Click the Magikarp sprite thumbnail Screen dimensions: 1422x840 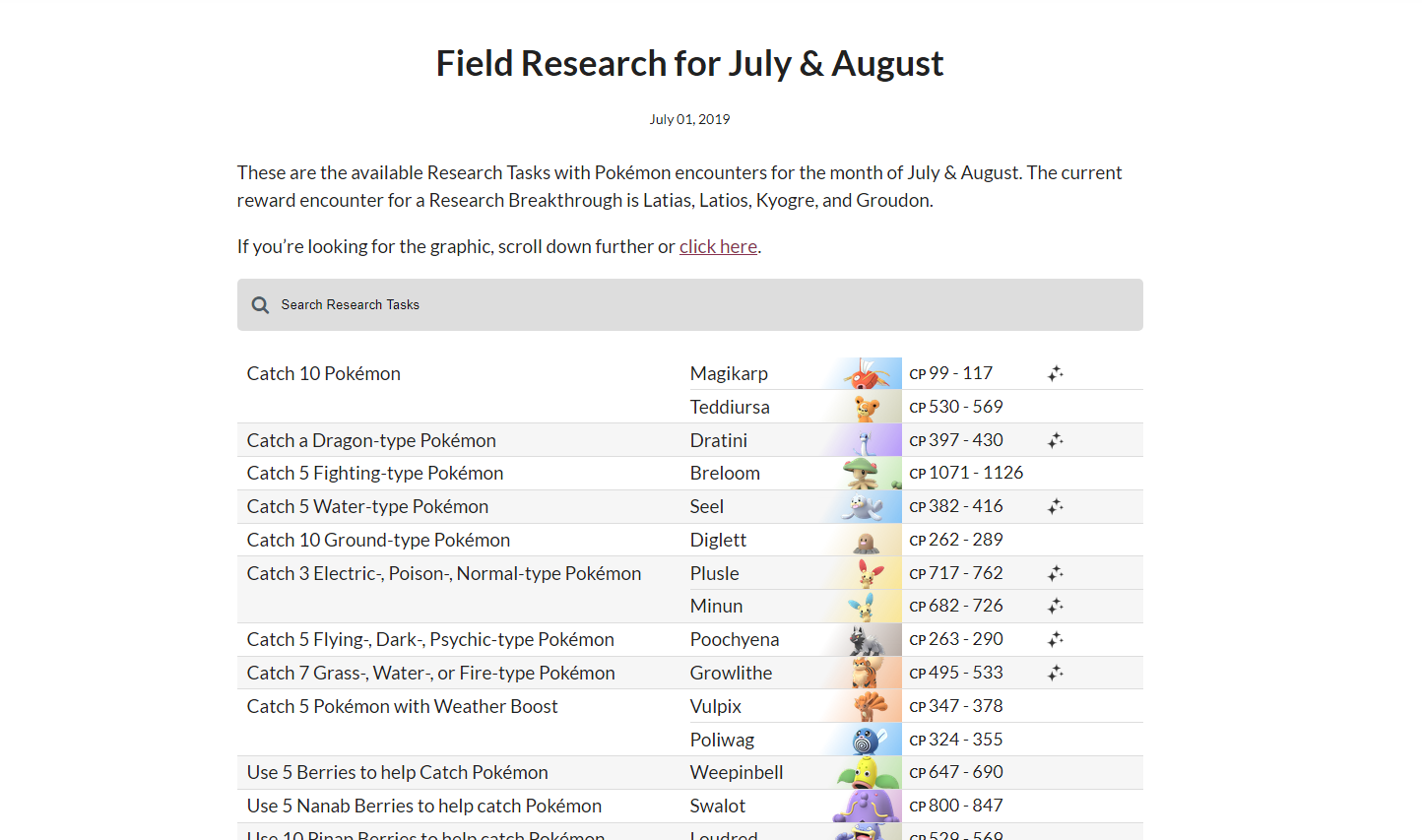(868, 373)
